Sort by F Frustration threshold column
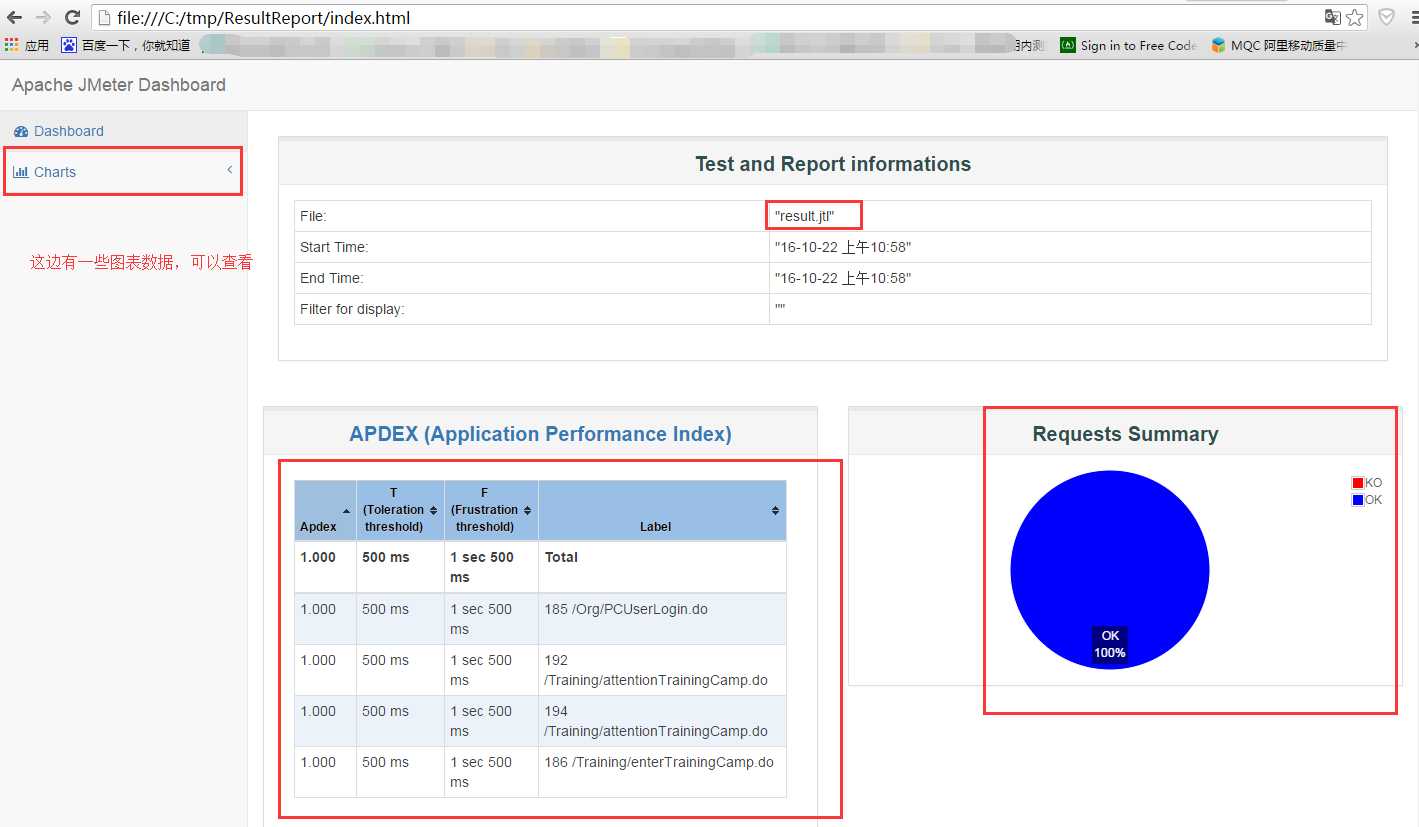The width and height of the screenshot is (1419, 827). (x=491, y=511)
